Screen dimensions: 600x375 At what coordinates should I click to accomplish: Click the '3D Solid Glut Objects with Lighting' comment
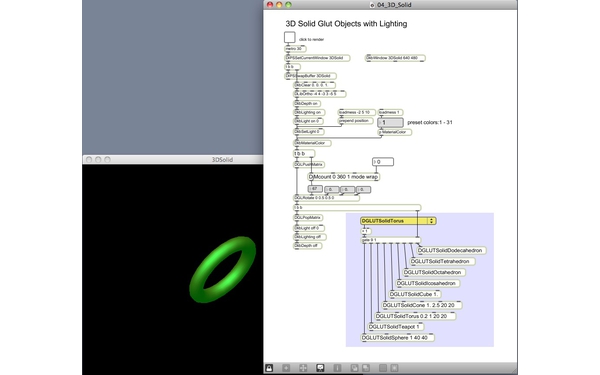point(346,24)
